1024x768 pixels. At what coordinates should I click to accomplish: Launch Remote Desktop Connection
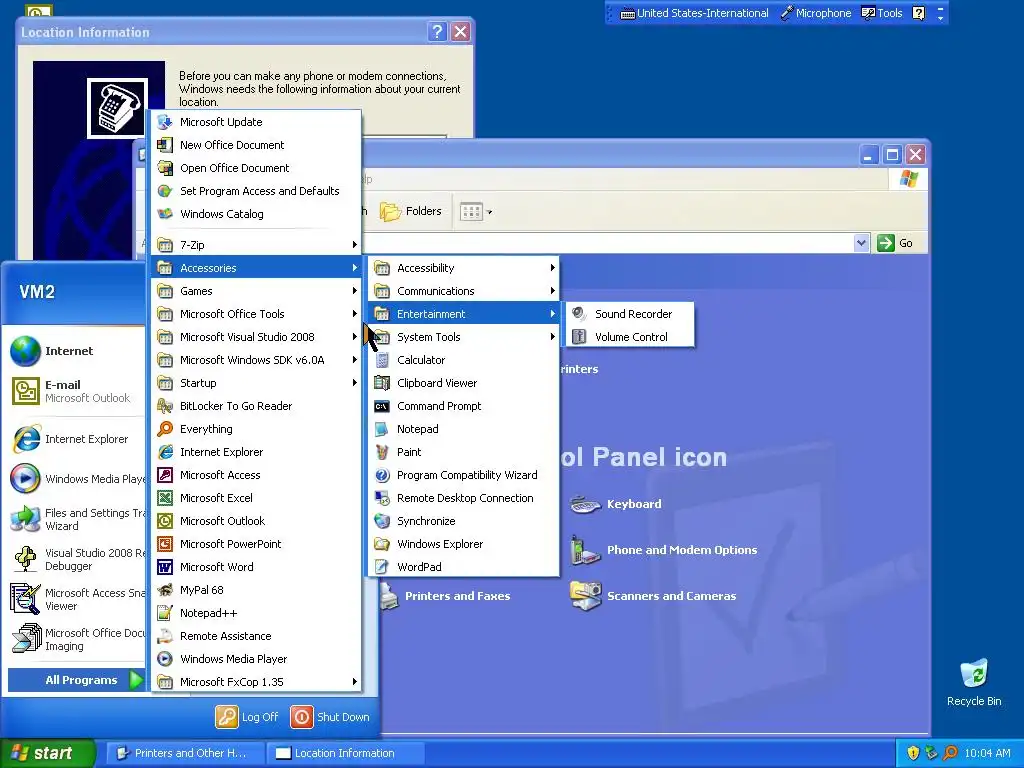point(464,498)
